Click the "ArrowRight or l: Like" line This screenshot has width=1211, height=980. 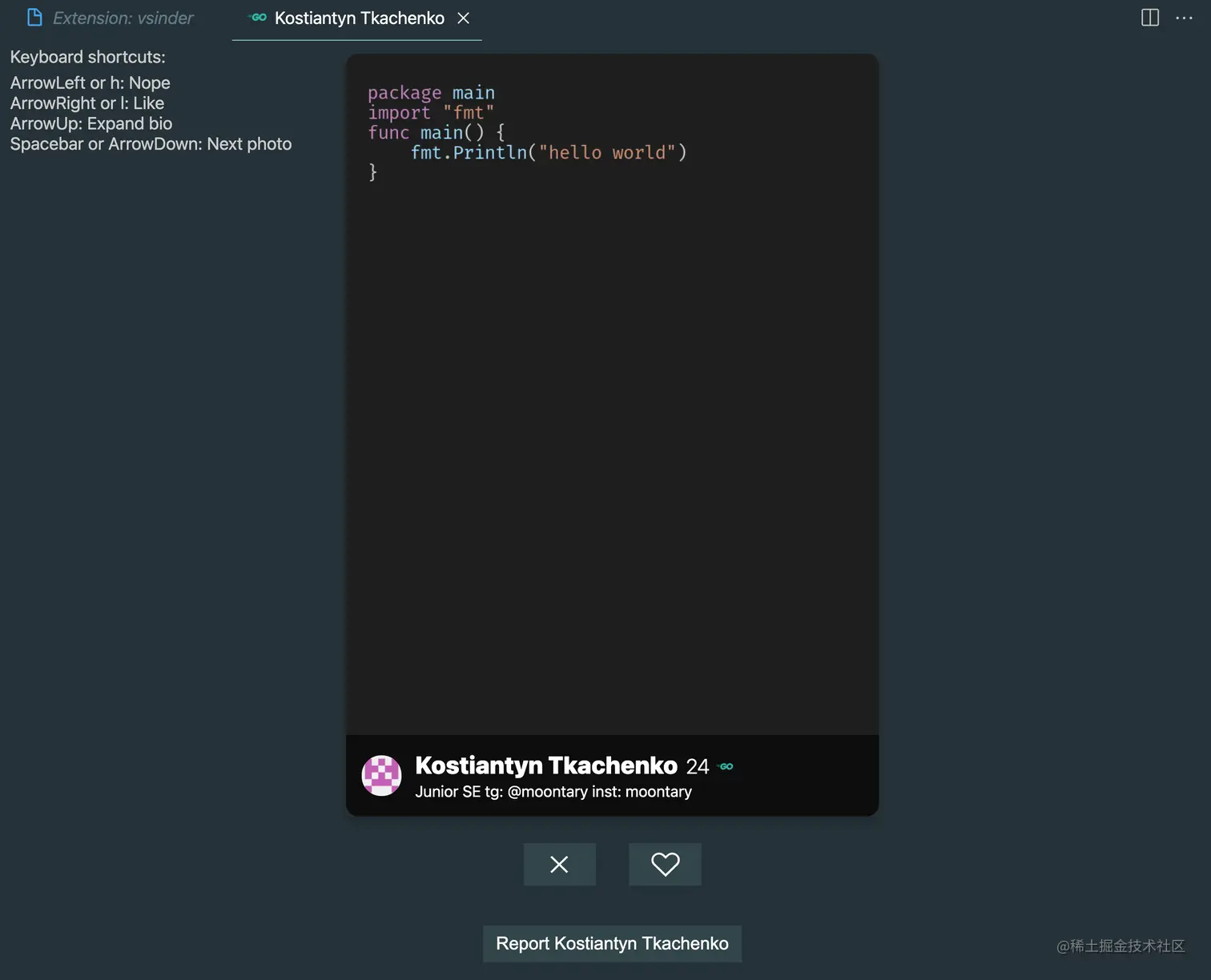tap(87, 103)
